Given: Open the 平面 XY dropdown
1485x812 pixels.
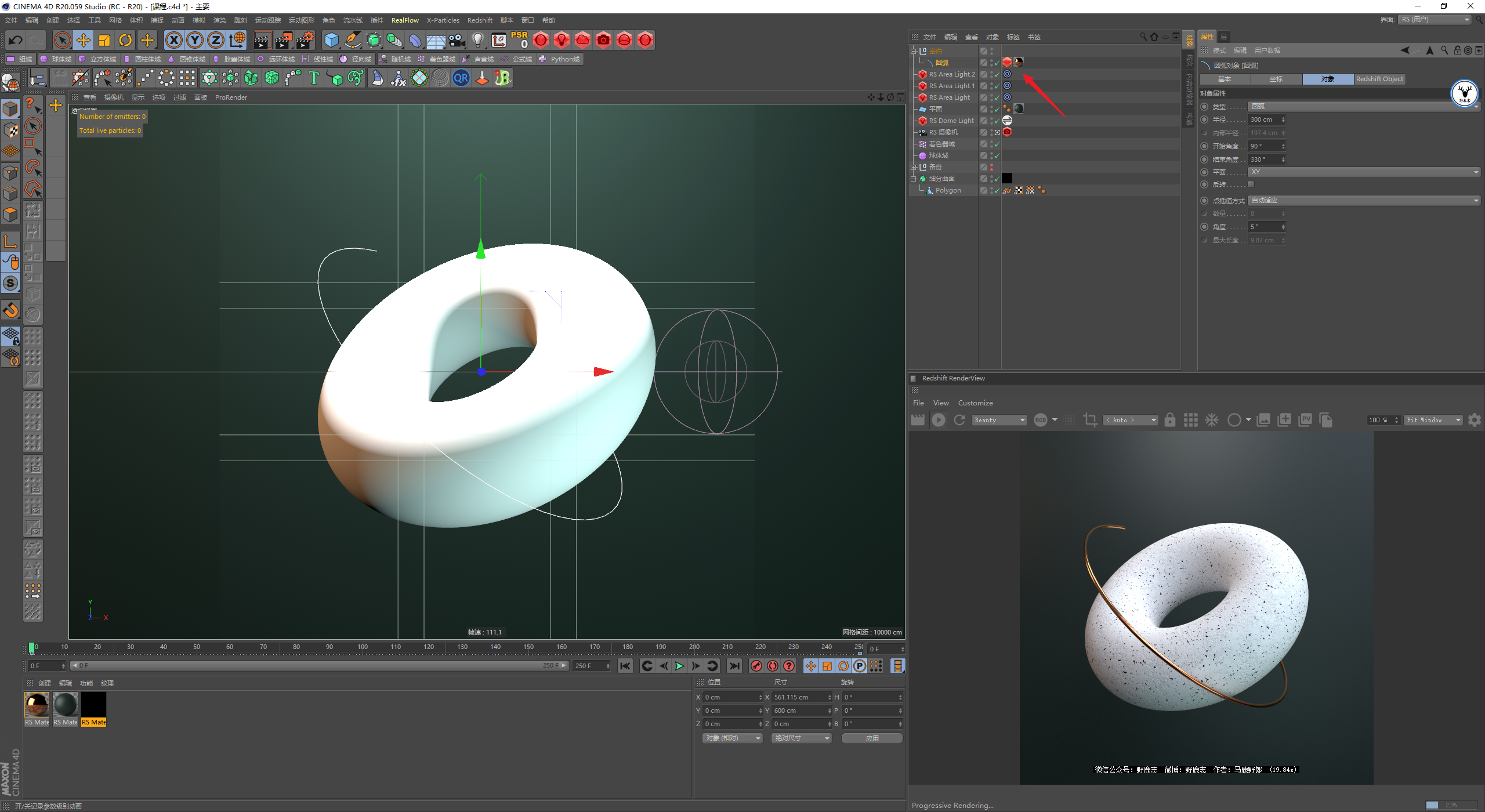Looking at the screenshot, I should click(x=1363, y=172).
